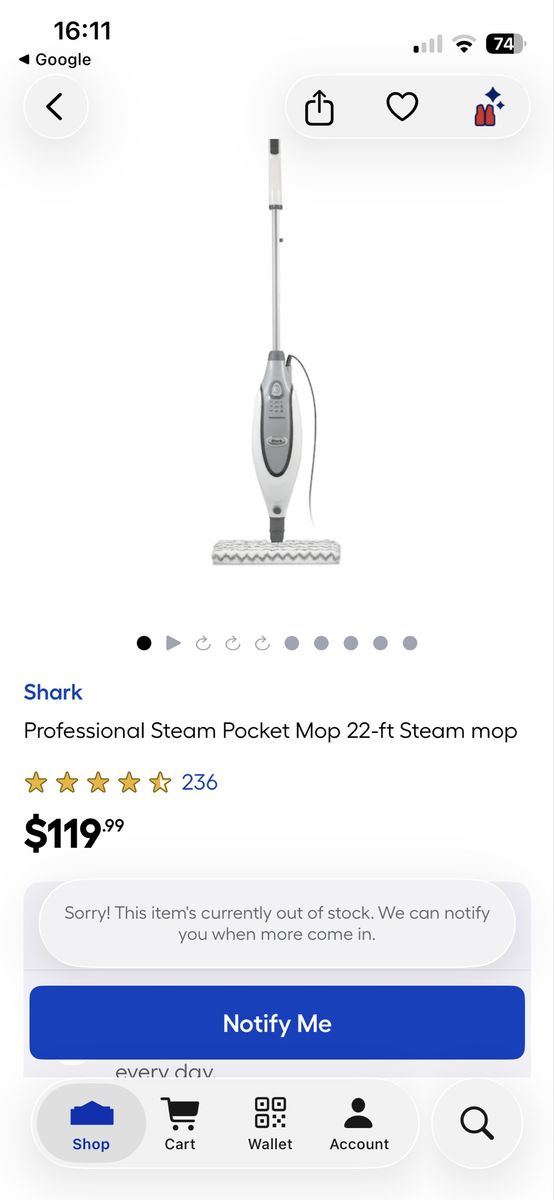Switch to the Cart tab
This screenshot has height=1200, width=554.
click(180, 1124)
